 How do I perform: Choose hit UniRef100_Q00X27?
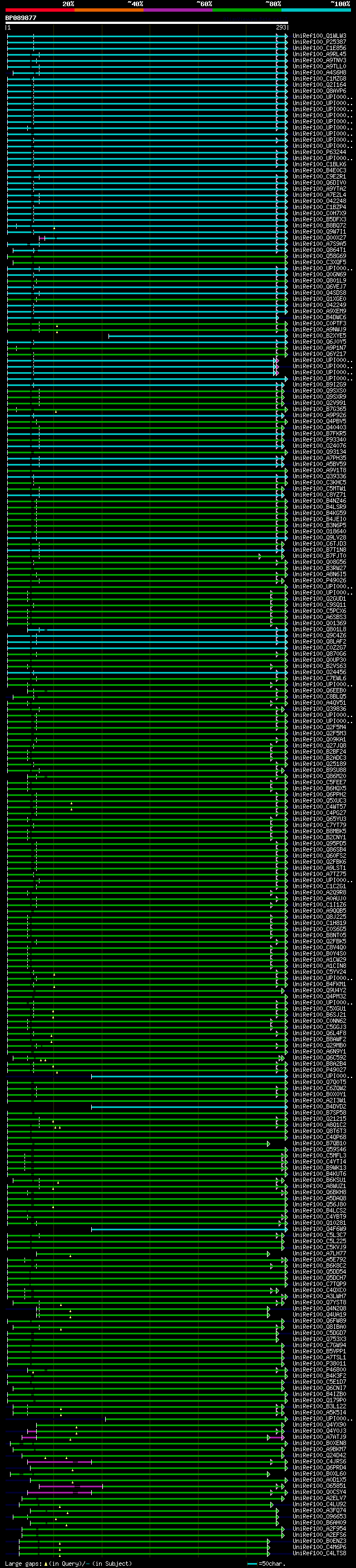coord(319,238)
